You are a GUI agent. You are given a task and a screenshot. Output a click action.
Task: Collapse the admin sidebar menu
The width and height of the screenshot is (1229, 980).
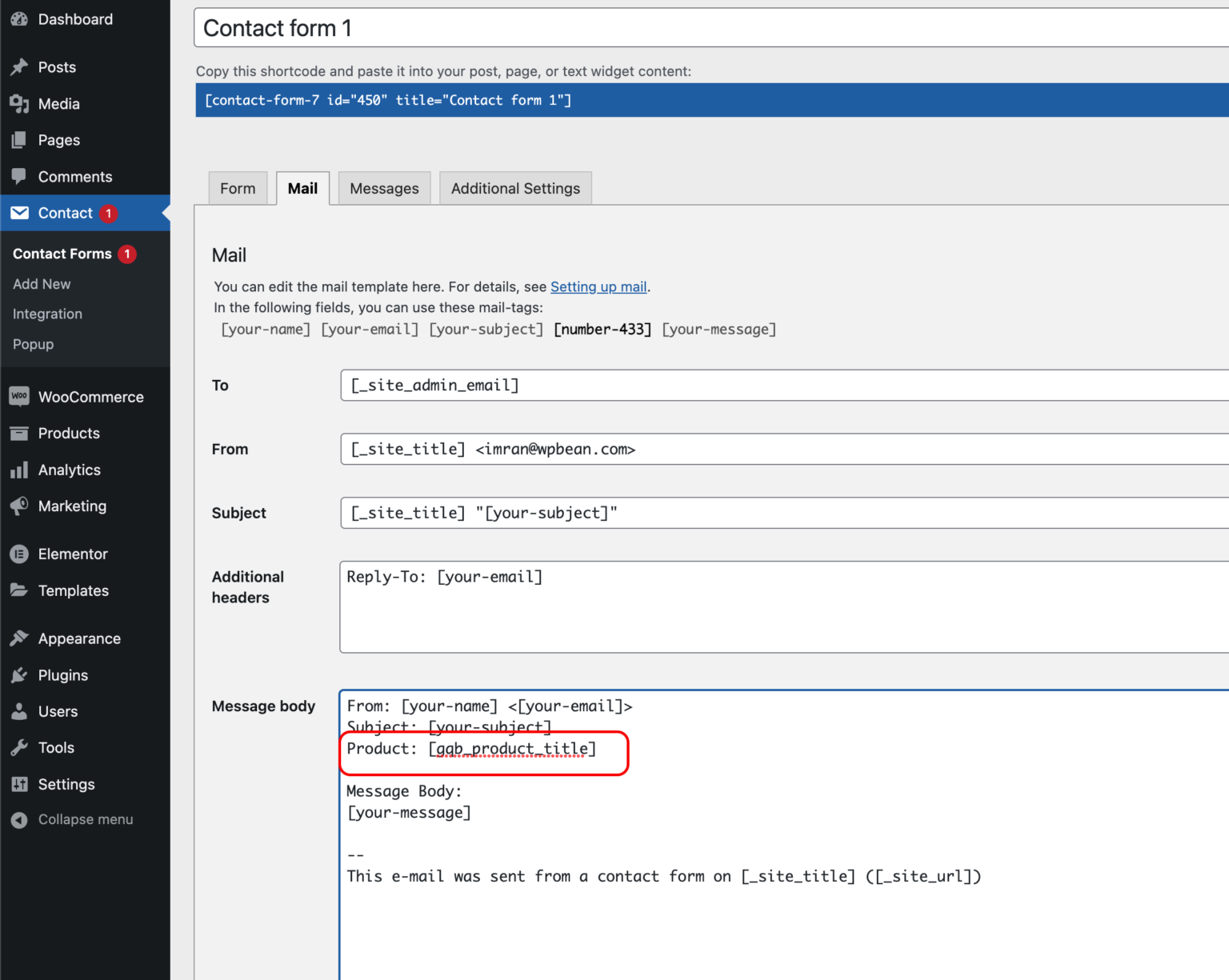coord(86,819)
